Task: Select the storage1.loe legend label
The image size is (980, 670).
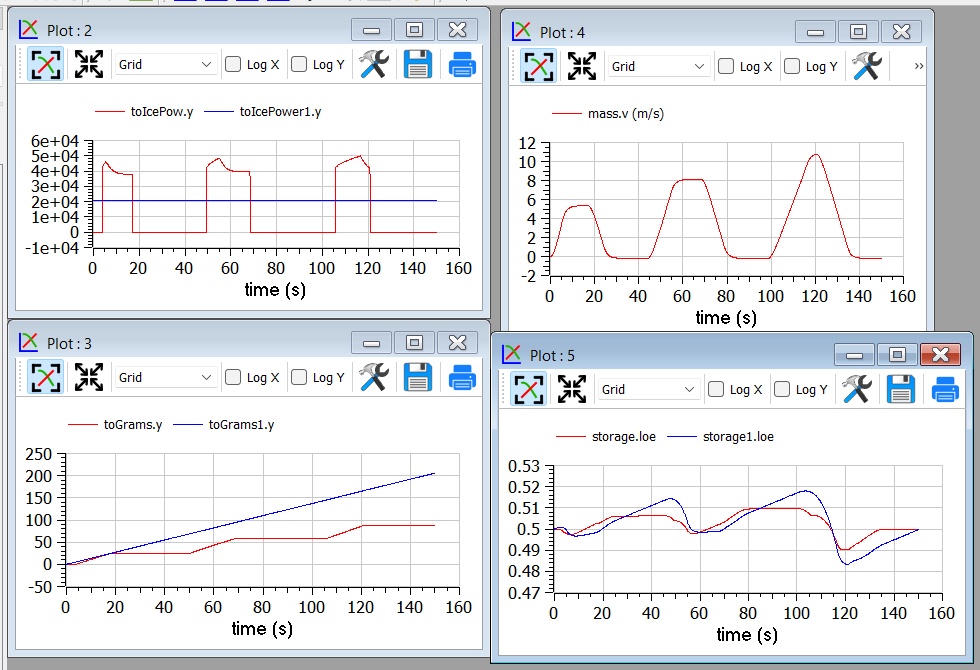Action: [737, 436]
